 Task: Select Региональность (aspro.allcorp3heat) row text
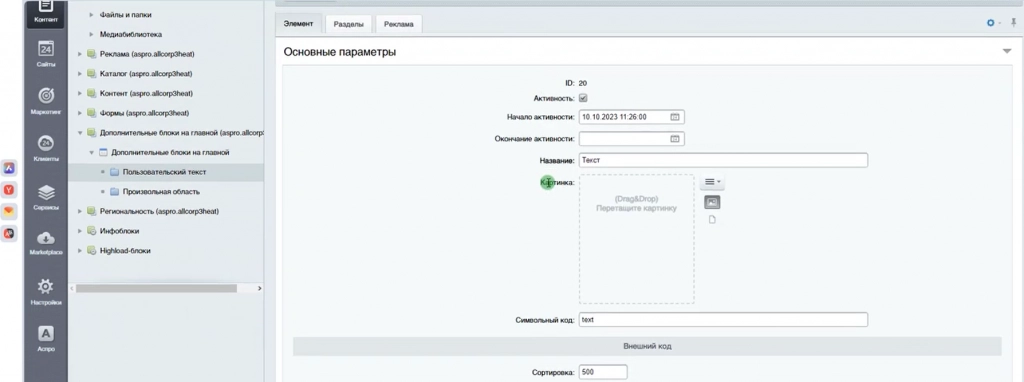click(x=159, y=211)
